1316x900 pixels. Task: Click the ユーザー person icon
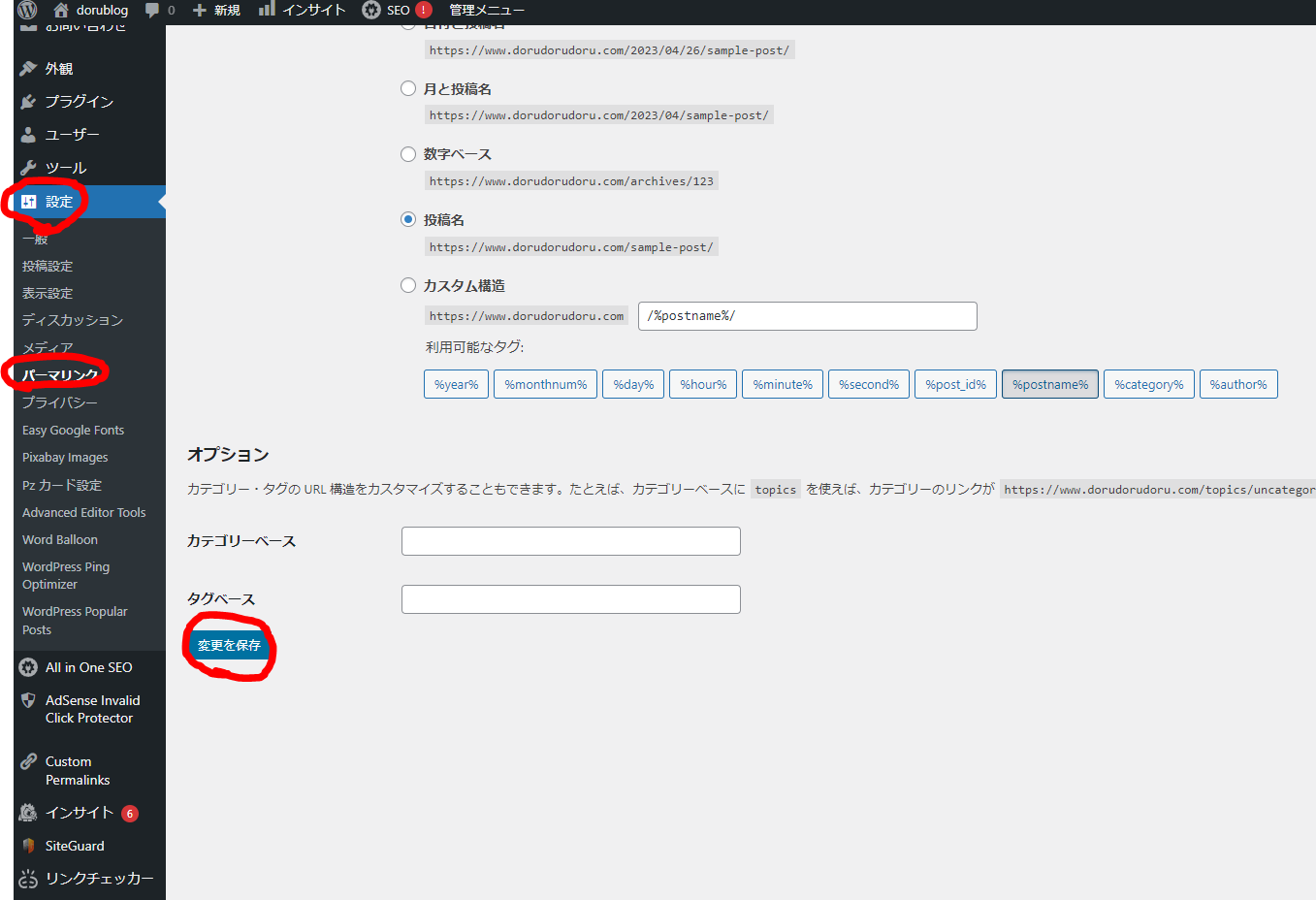coord(28,135)
